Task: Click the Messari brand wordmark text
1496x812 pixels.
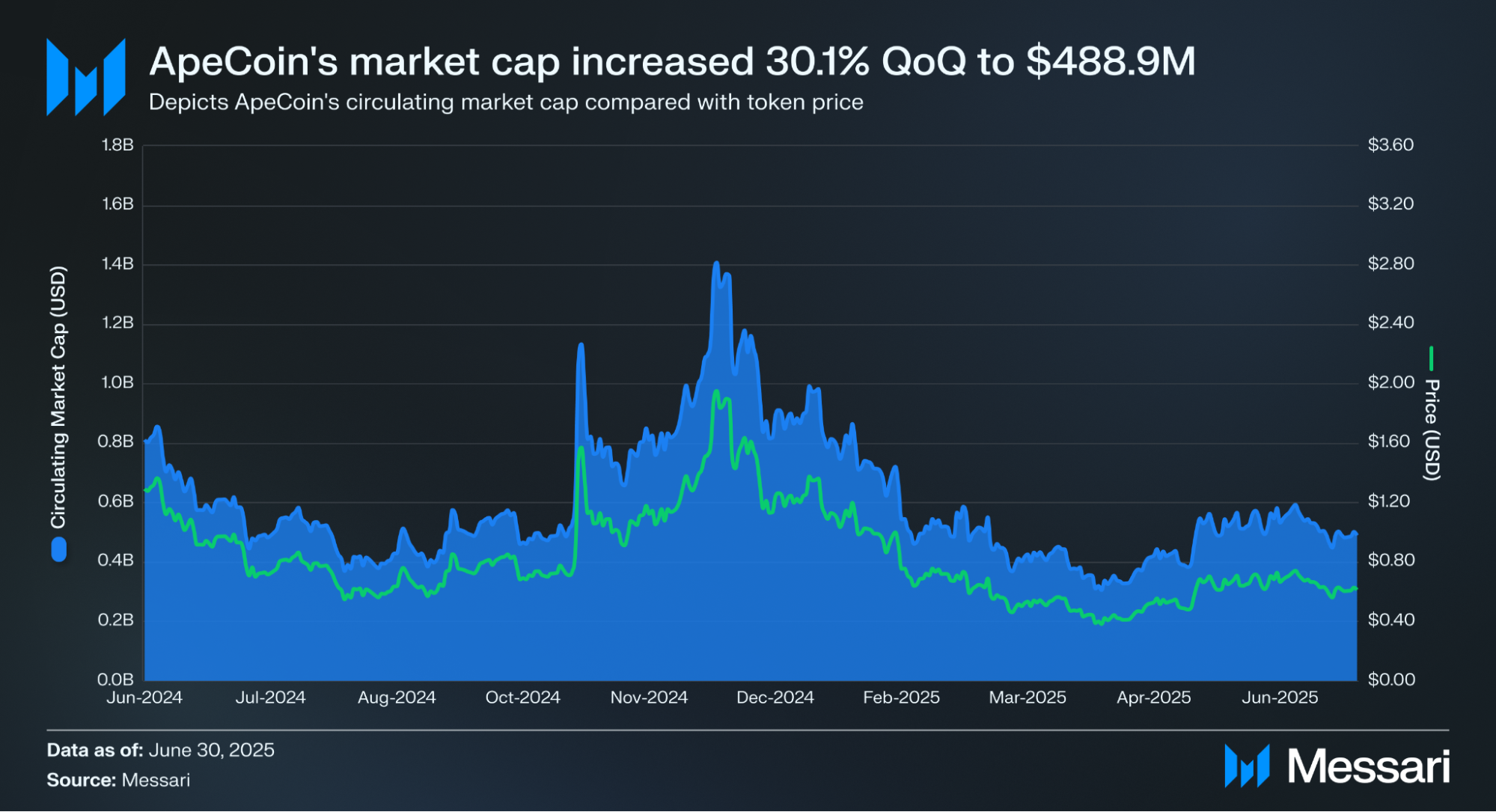Action: coord(1368,766)
